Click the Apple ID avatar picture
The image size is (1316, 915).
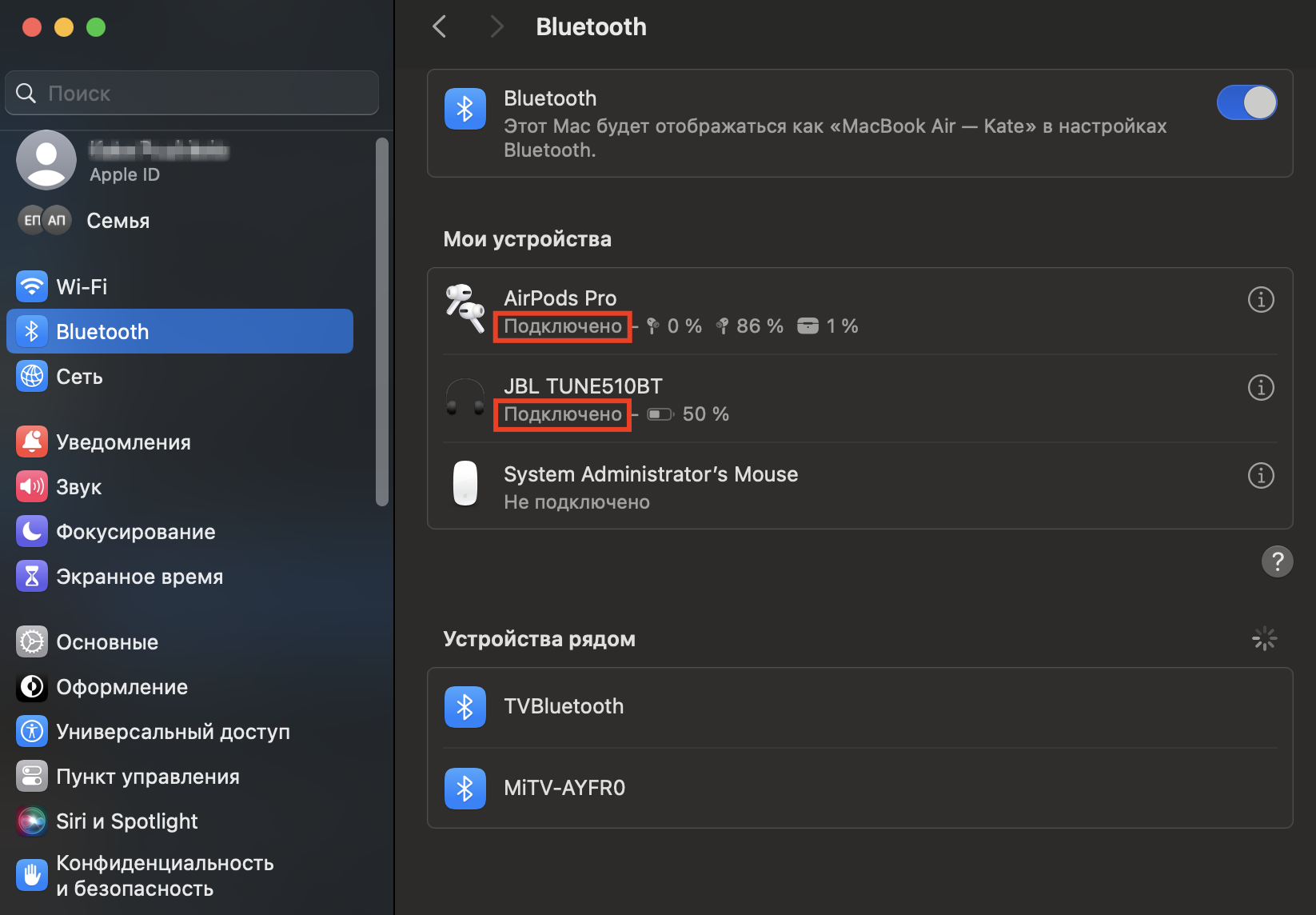point(46,160)
